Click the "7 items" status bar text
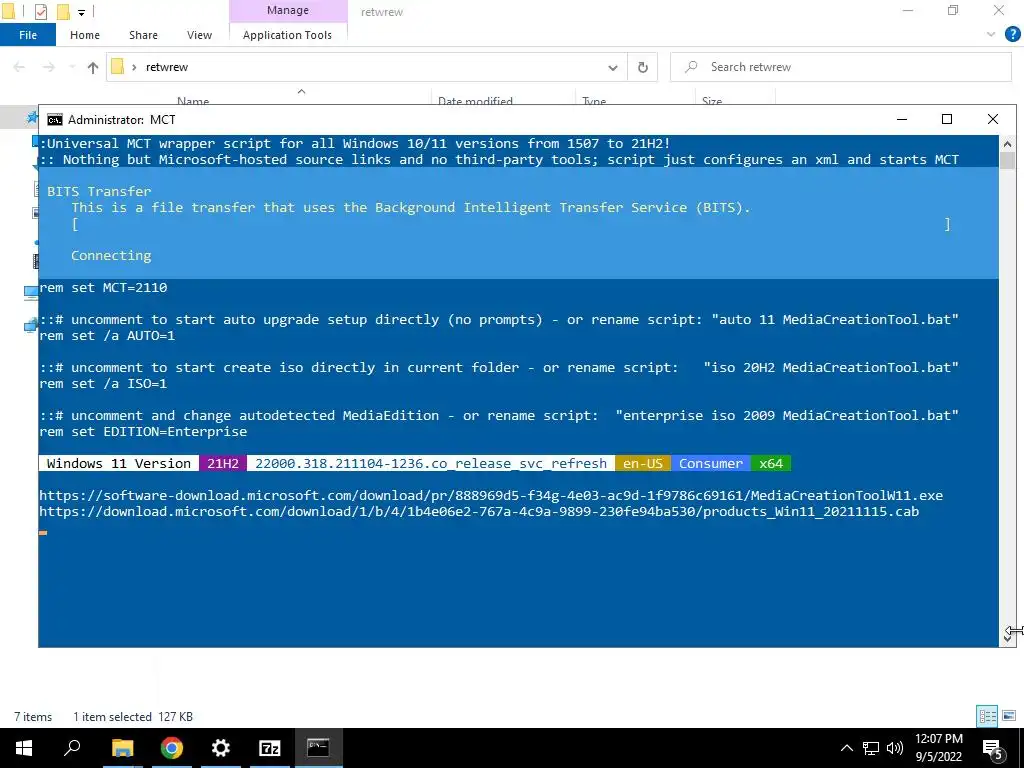This screenshot has height=768, width=1024. coord(33,716)
